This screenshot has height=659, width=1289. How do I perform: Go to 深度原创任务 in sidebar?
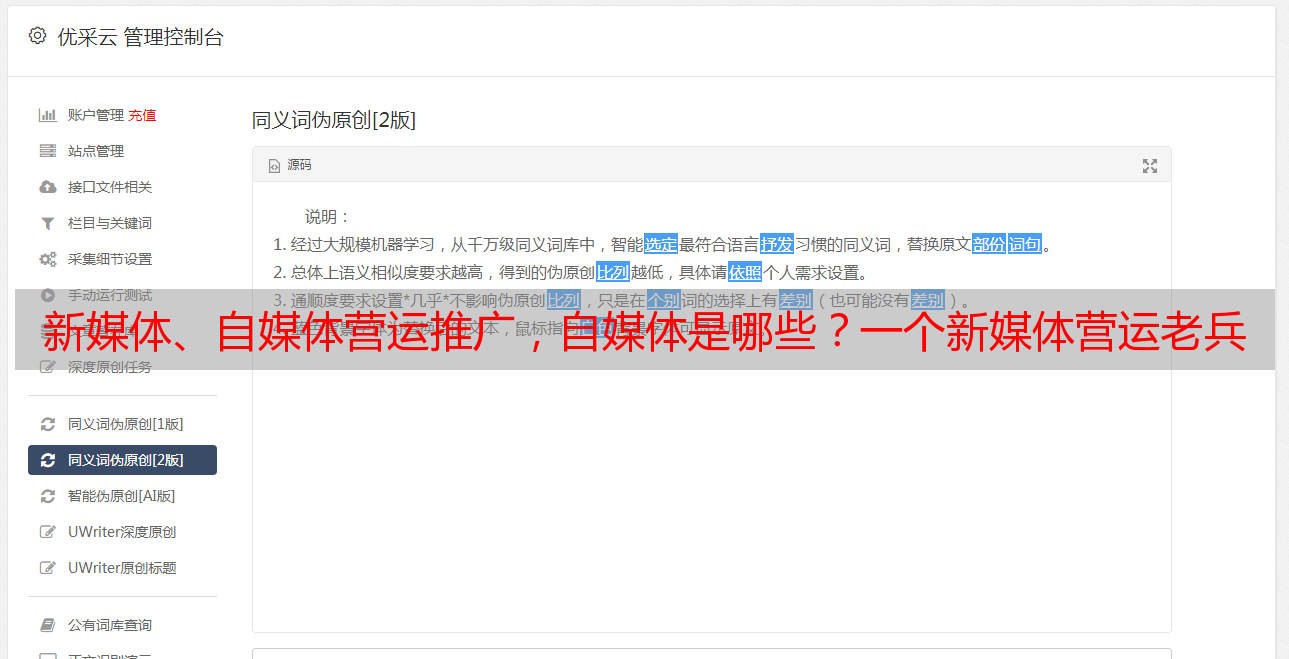point(110,367)
